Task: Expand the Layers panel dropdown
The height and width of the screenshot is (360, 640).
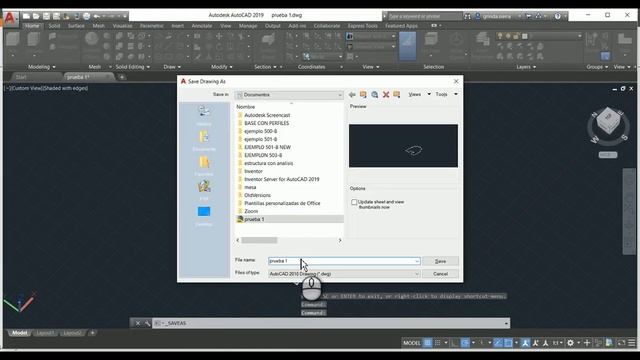Action: (526, 67)
